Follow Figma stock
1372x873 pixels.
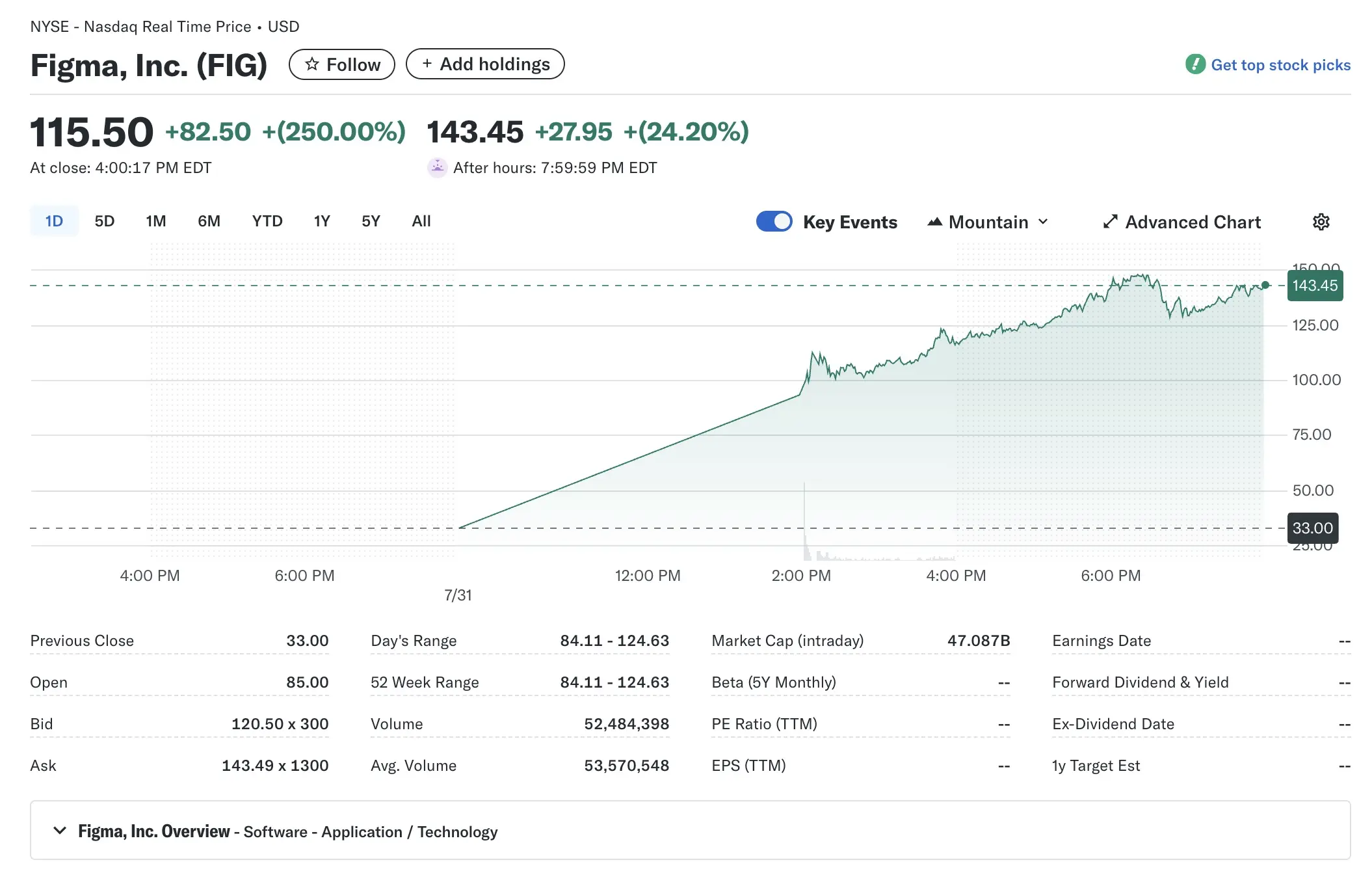[342, 64]
